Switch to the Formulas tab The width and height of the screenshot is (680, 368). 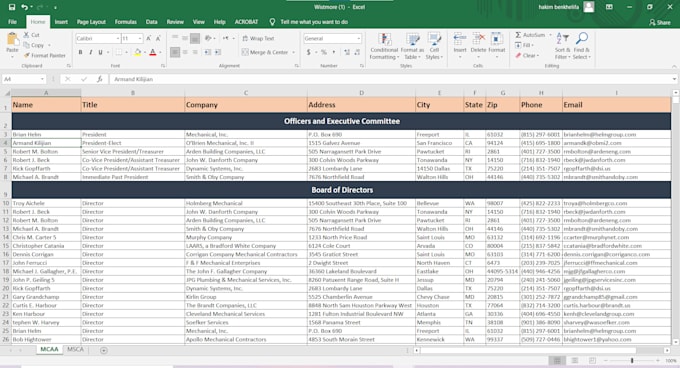126,22
